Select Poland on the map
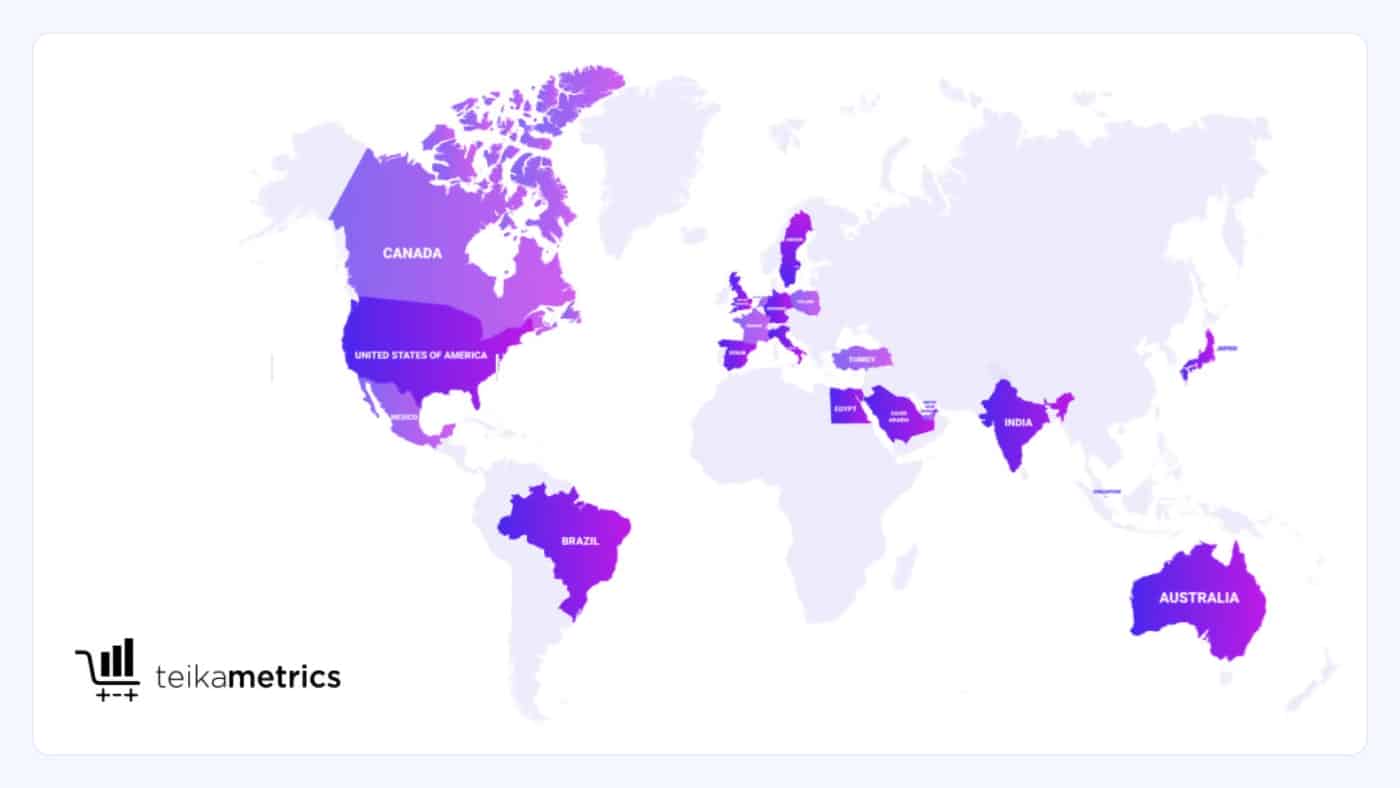The image size is (1400, 788). (806, 302)
